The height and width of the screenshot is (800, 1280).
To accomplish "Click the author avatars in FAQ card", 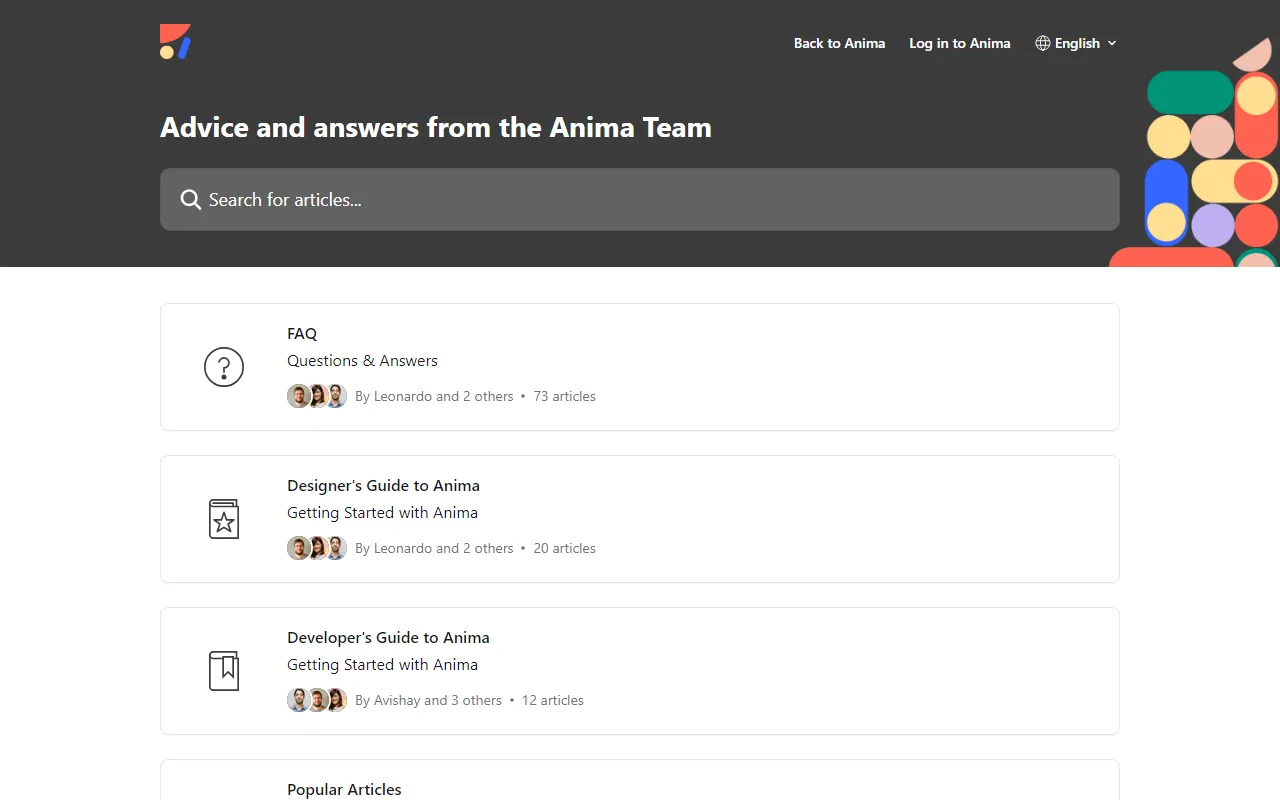I will click(x=317, y=396).
